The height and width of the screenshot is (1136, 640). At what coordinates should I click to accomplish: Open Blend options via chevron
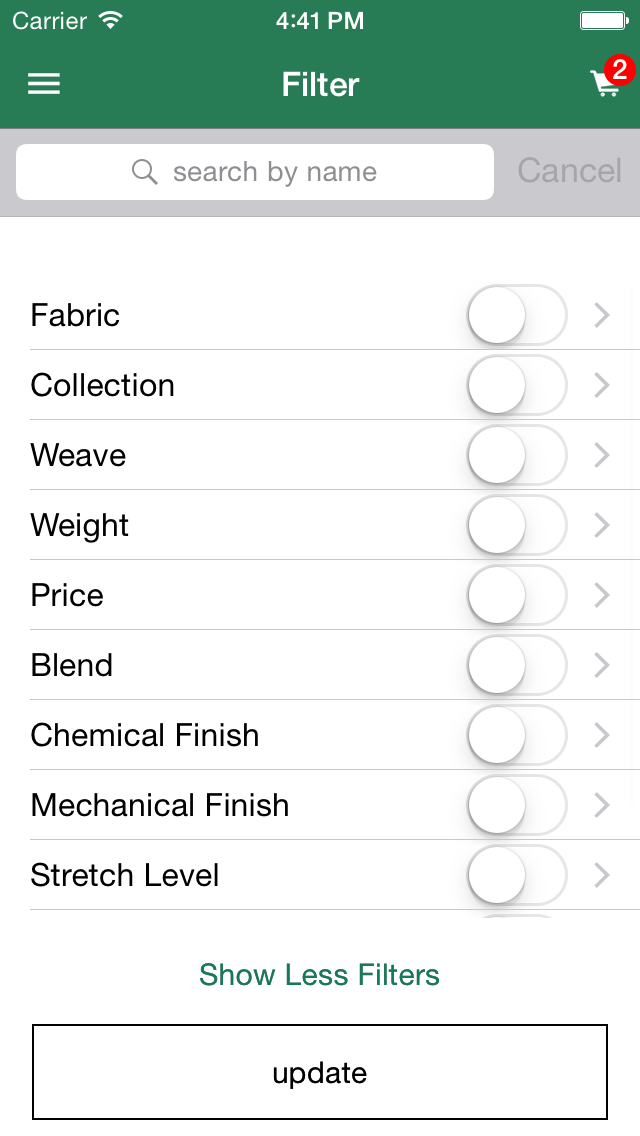(602, 665)
